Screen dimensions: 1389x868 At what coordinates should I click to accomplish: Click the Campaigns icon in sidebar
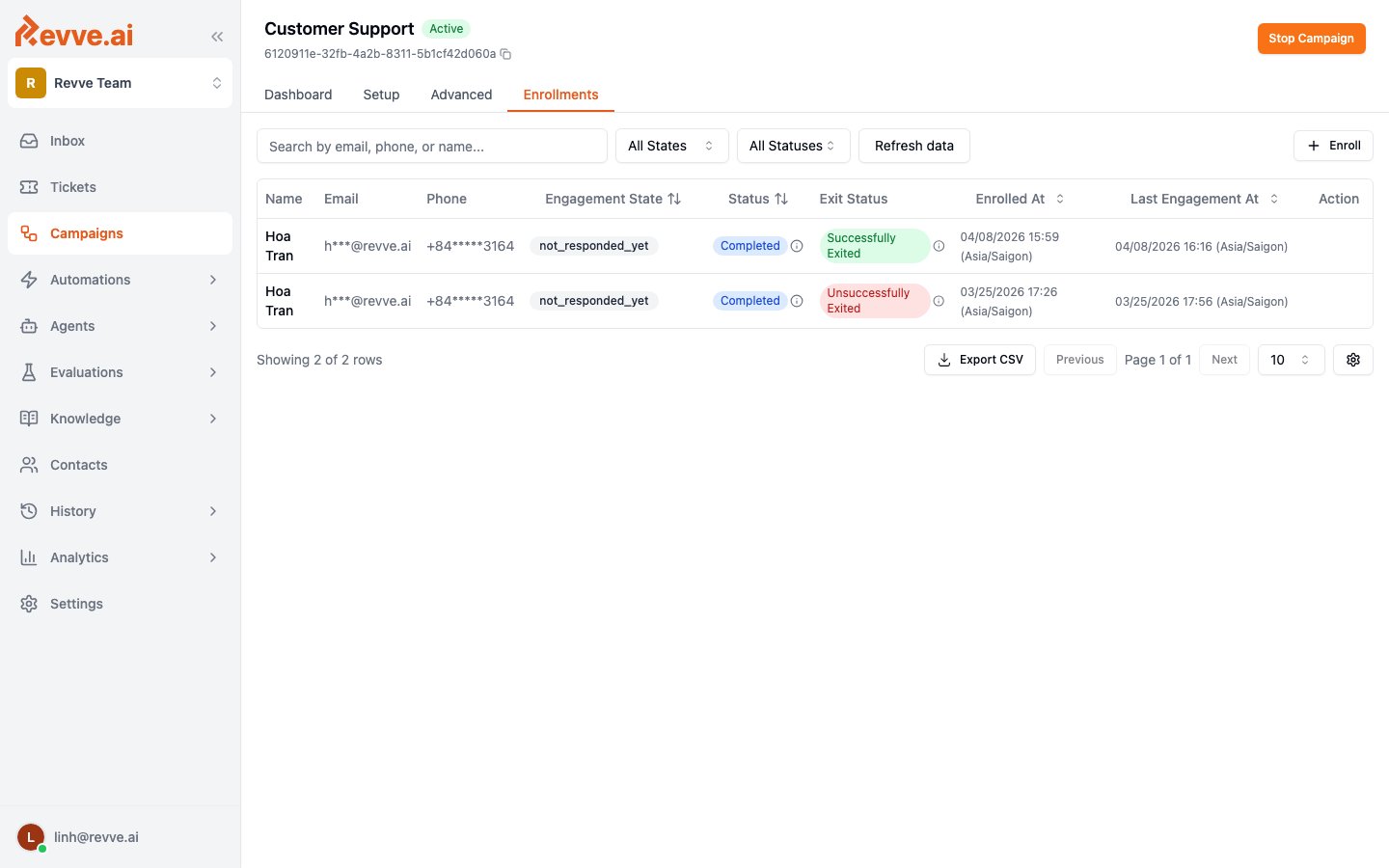(x=29, y=233)
